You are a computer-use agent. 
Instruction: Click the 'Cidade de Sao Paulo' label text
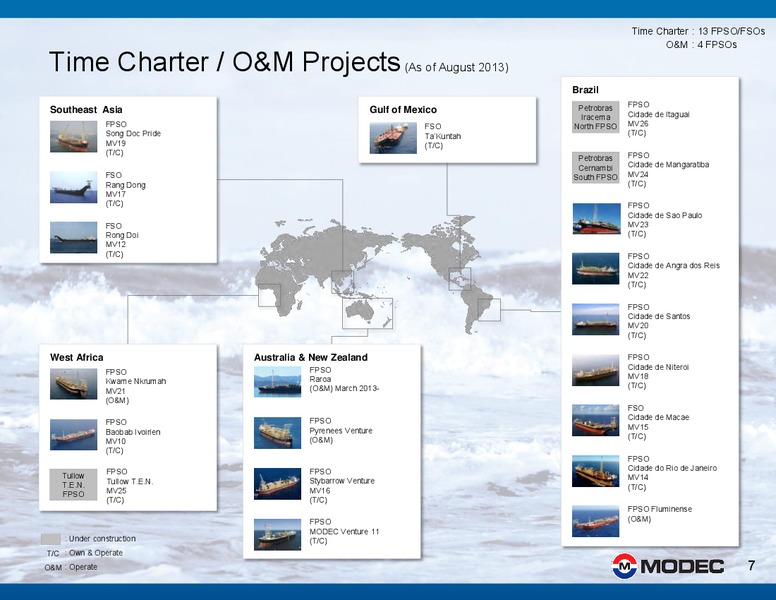(x=665, y=215)
